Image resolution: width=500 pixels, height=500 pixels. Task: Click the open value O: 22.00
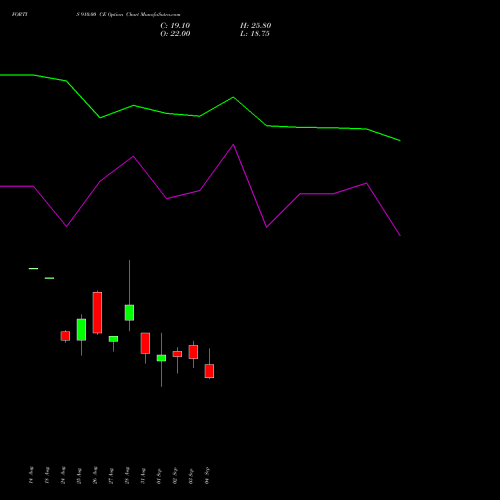(175, 34)
